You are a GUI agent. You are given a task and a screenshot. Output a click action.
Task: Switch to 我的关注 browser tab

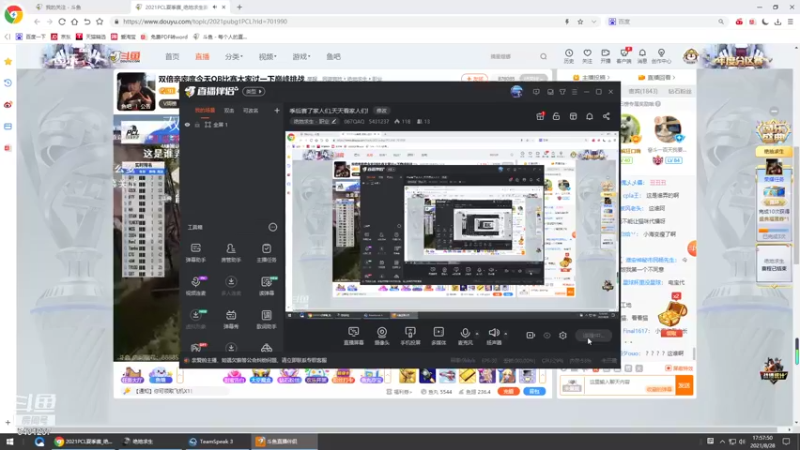[64, 7]
